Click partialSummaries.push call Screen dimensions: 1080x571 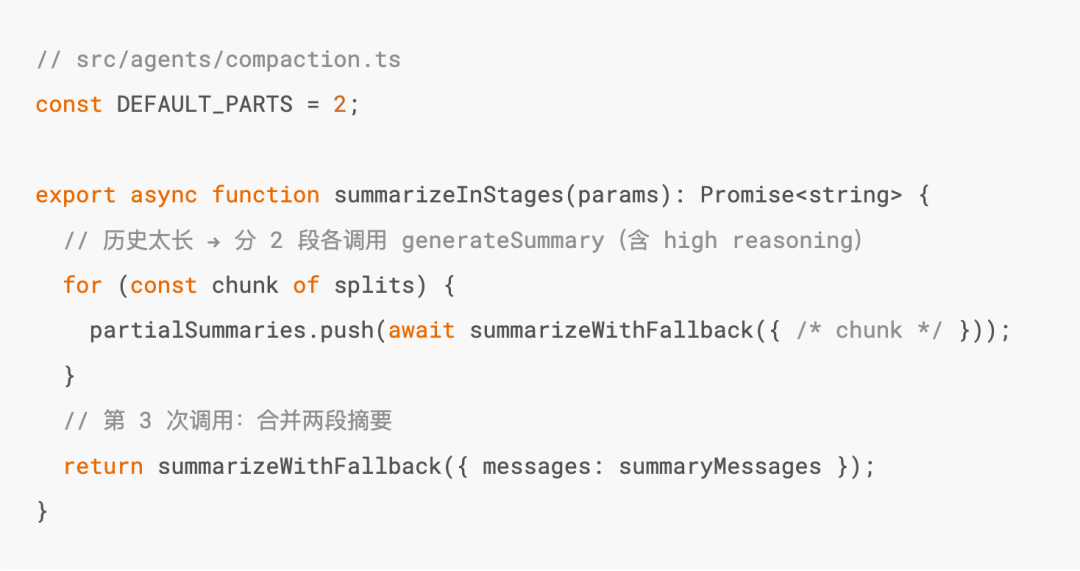[x=231, y=330]
